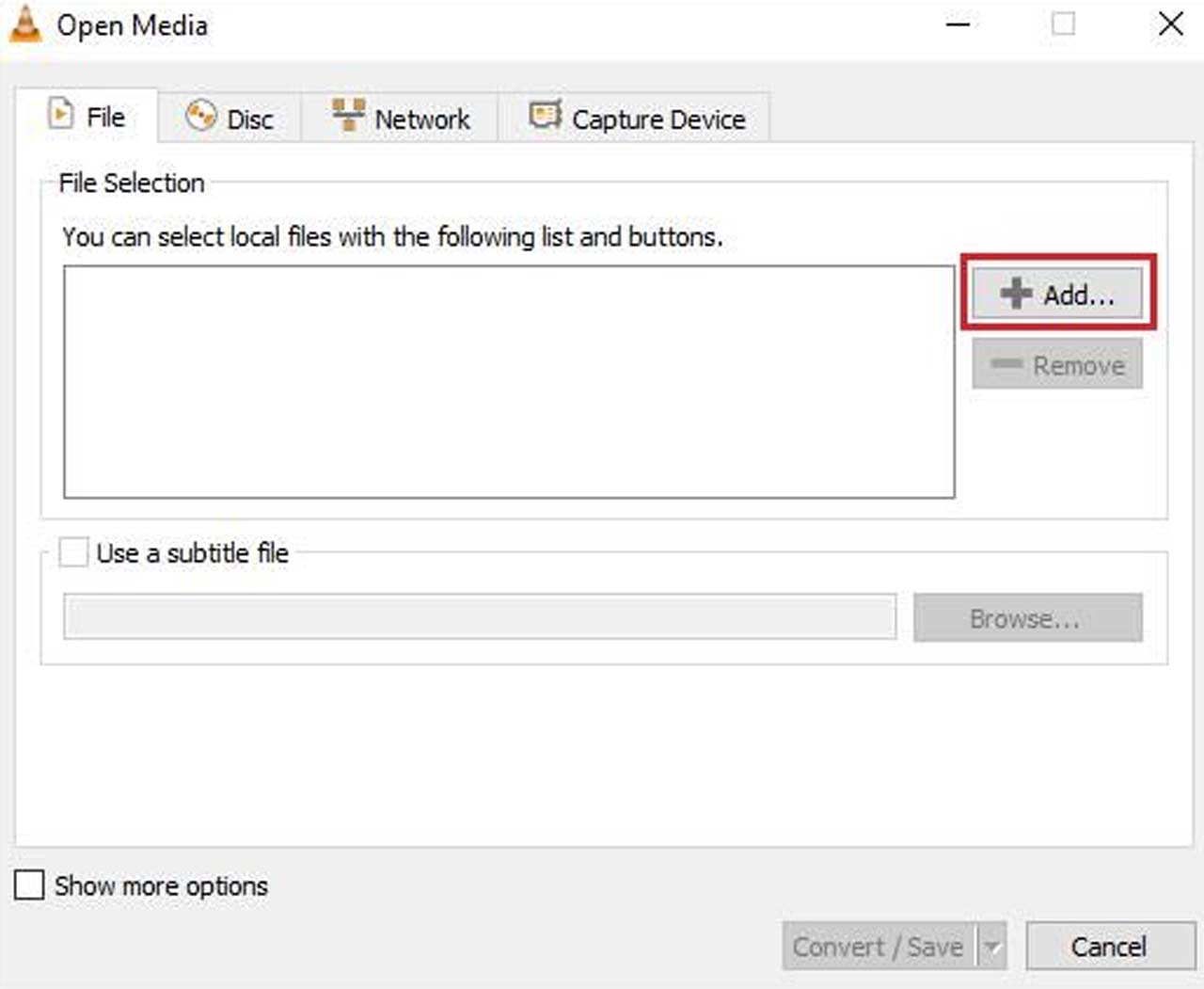Click the minus icon on Remove button
This screenshot has height=989, width=1204.
(x=1006, y=364)
